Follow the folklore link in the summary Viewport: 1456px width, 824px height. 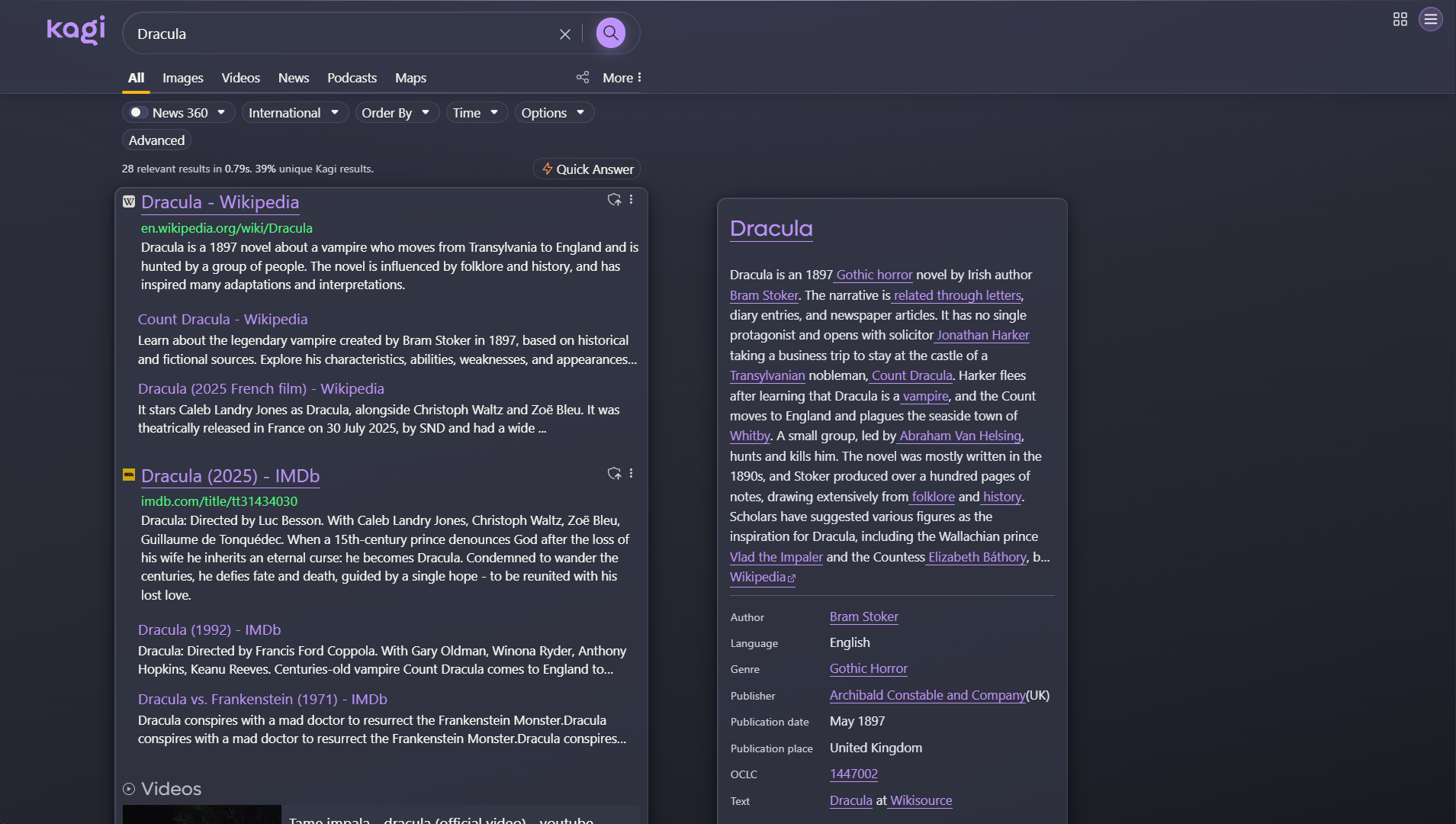point(933,497)
